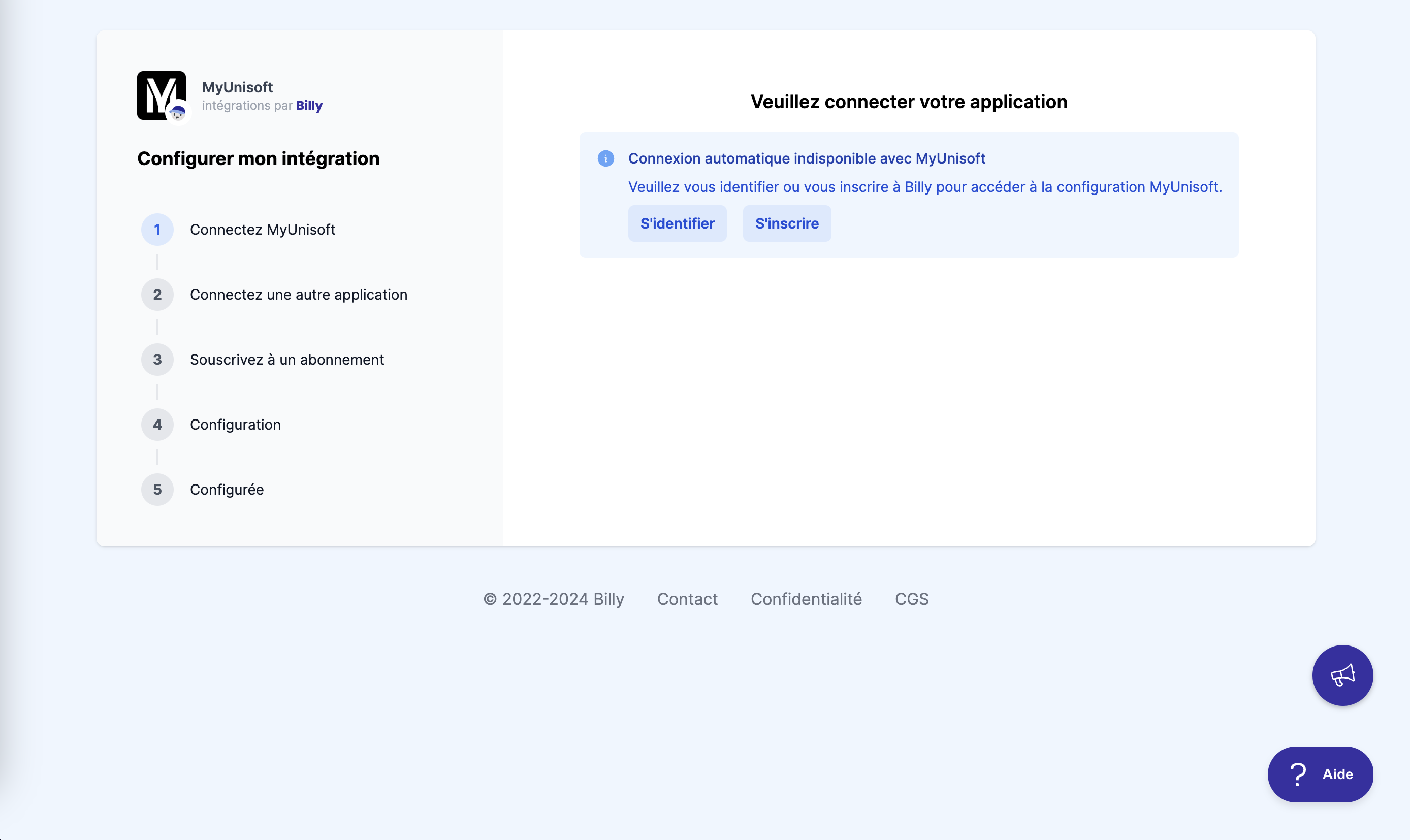Open the Contact footer link
The height and width of the screenshot is (840, 1410).
[x=687, y=599]
